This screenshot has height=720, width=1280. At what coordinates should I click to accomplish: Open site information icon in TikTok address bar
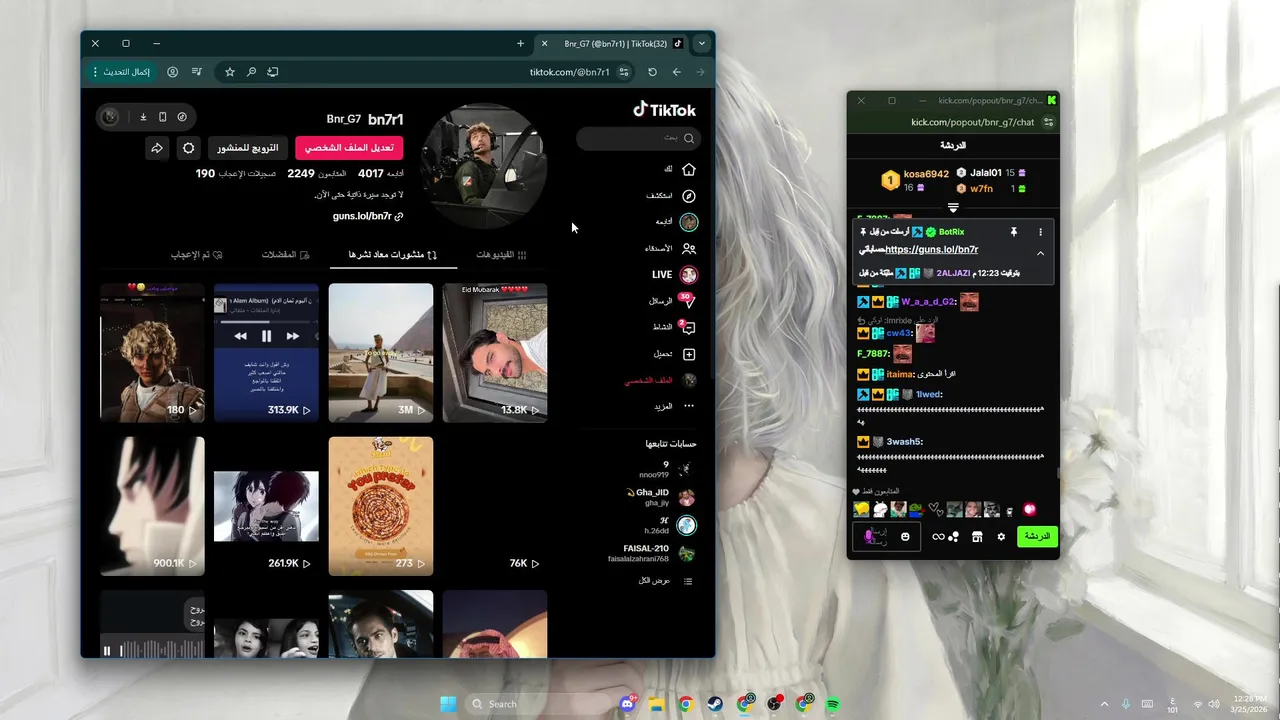[x=624, y=72]
